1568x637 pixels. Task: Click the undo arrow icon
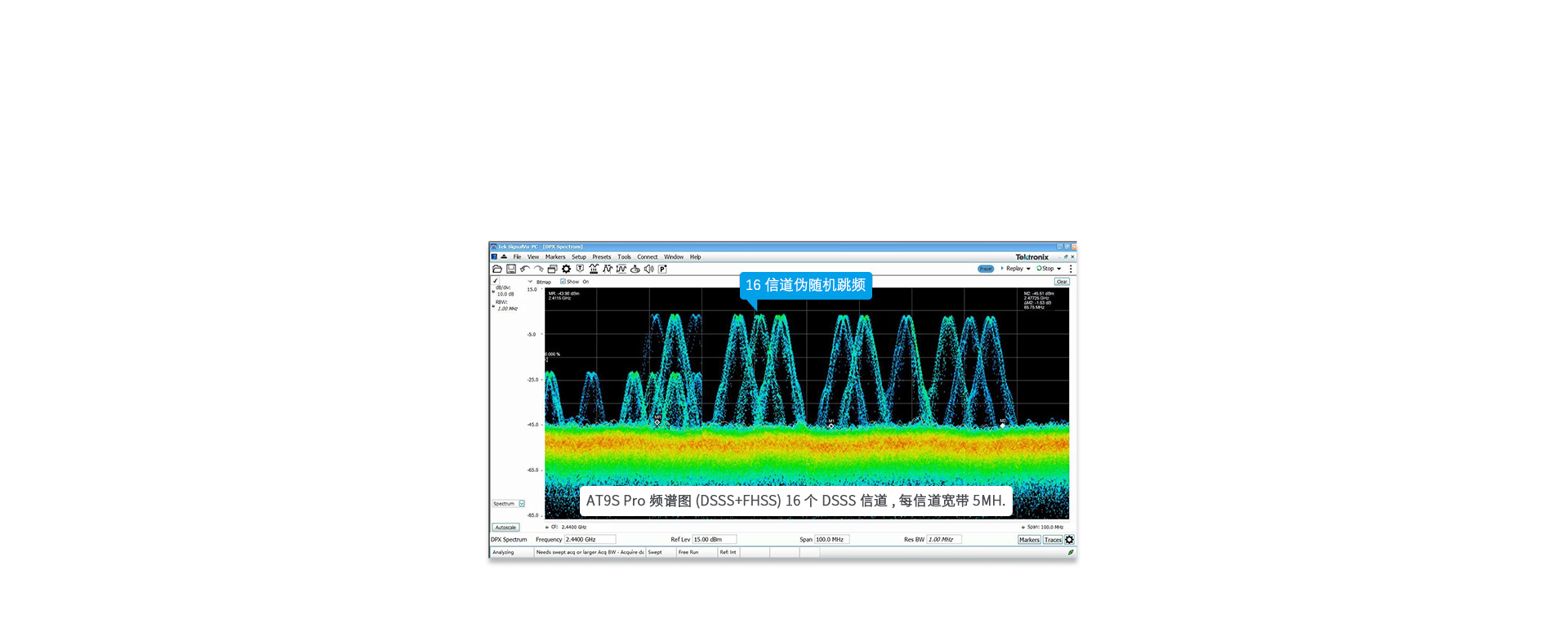(525, 269)
